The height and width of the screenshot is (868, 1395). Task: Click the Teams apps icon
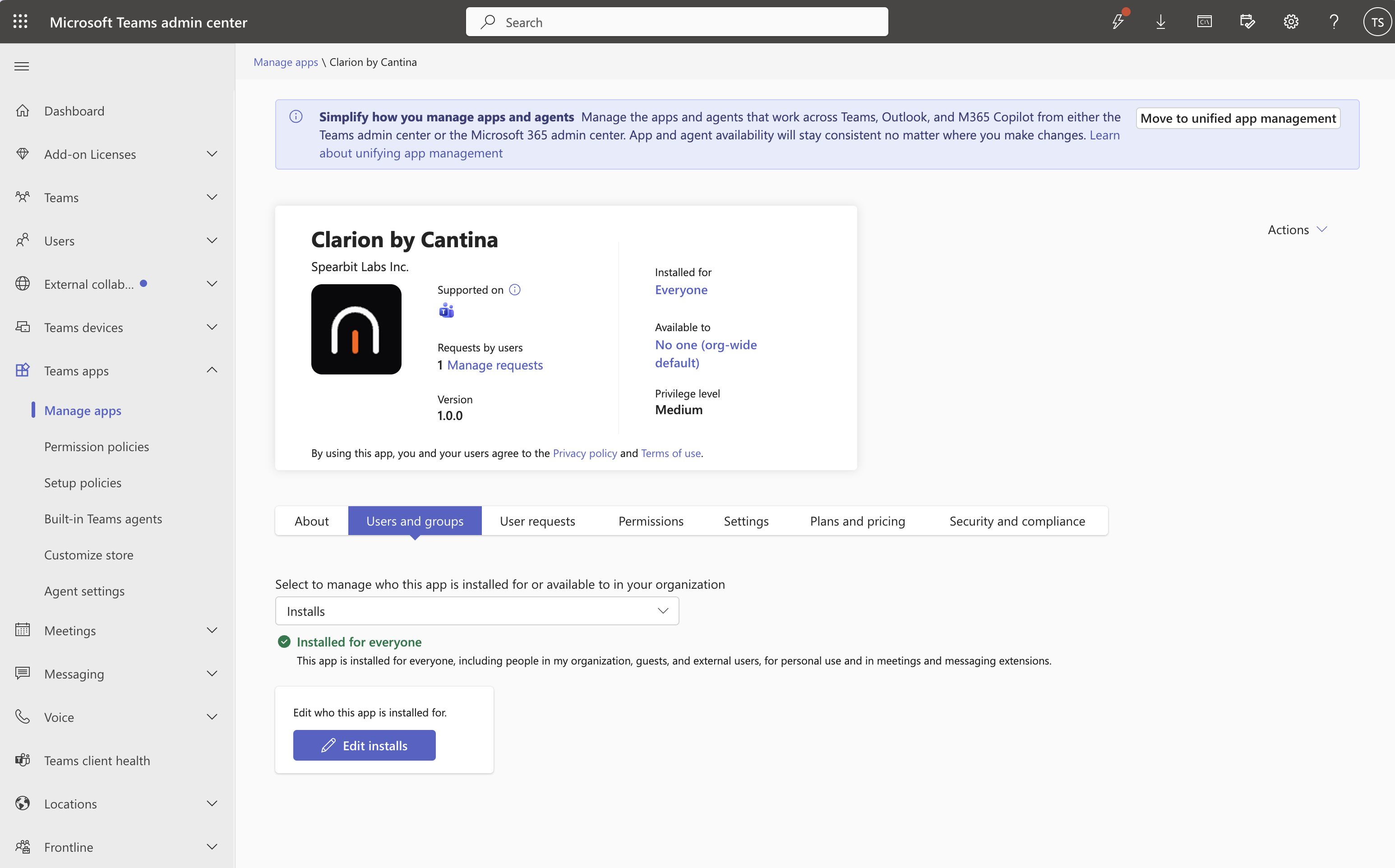23,370
